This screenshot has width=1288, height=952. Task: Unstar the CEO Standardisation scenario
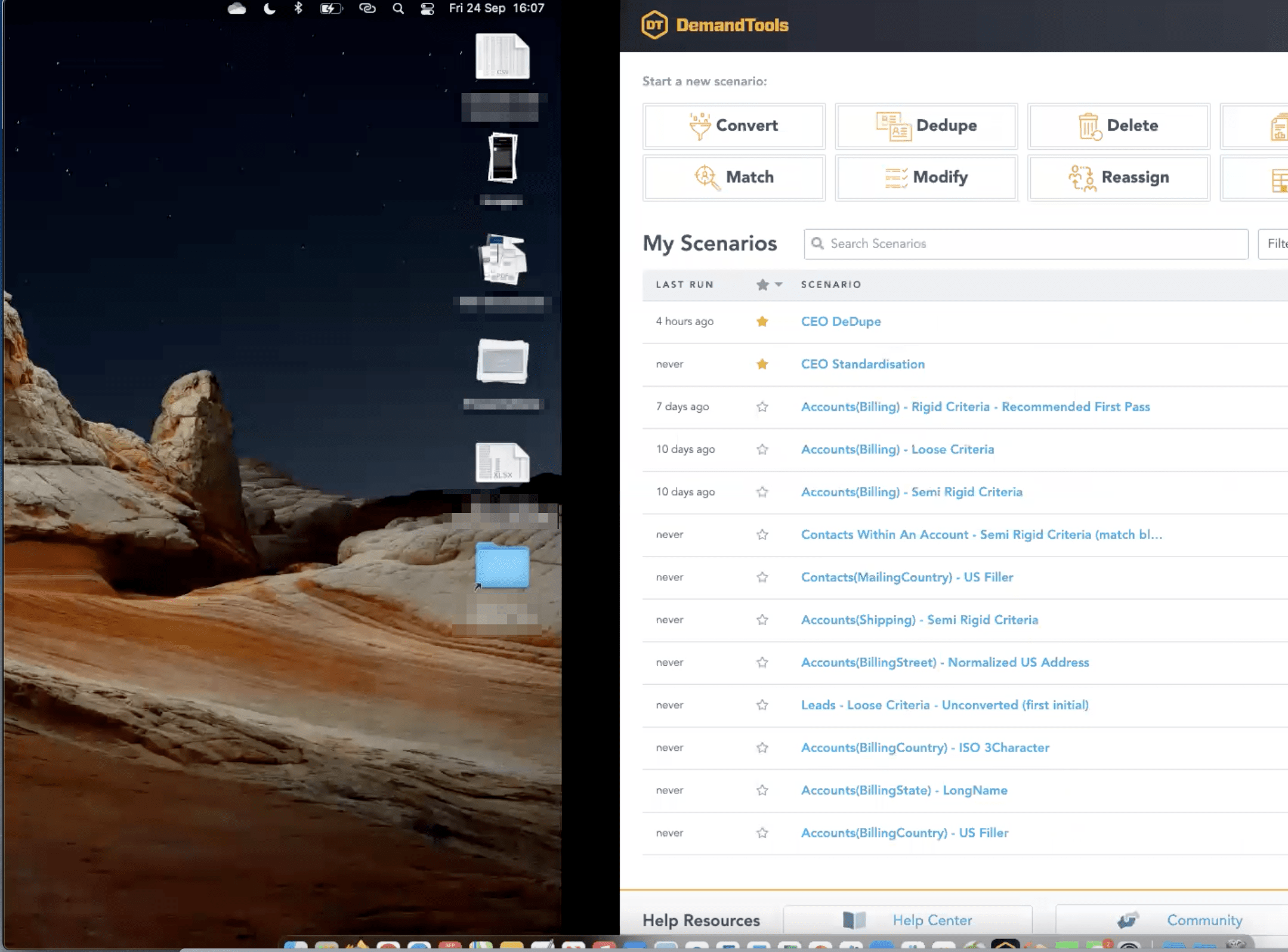pyautogui.click(x=762, y=364)
